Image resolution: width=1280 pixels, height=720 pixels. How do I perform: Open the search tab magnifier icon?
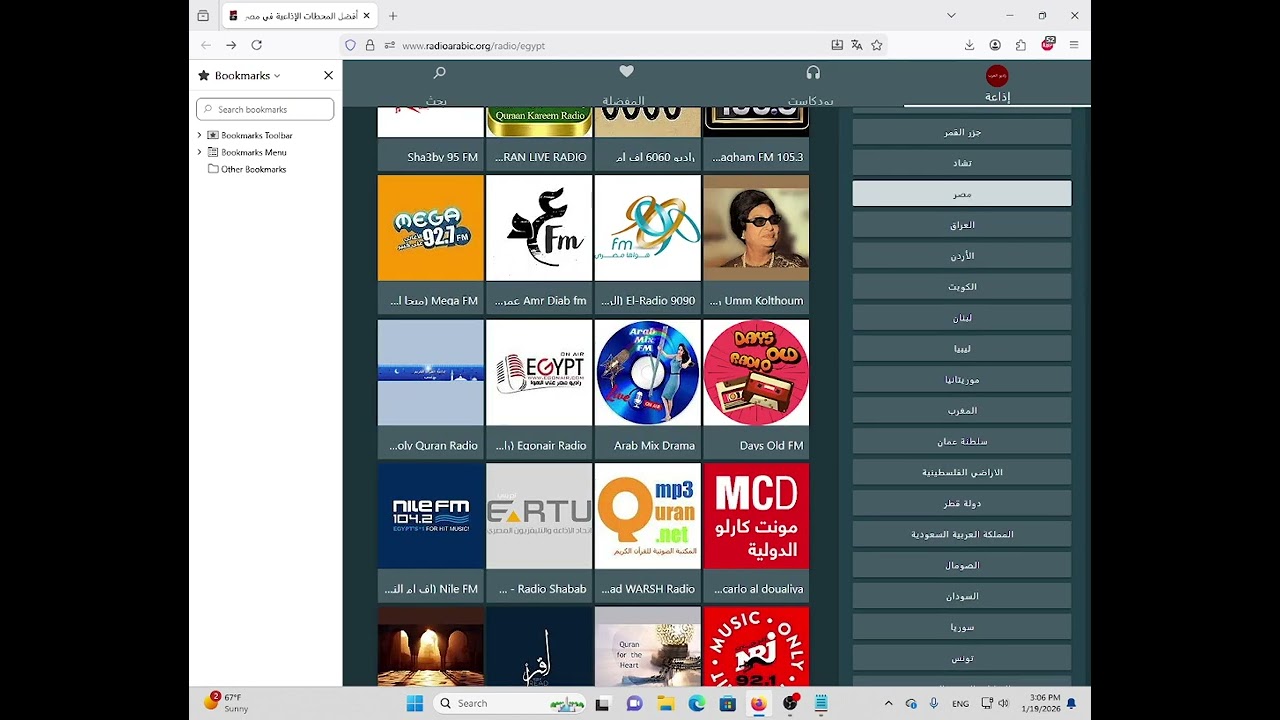tap(439, 72)
